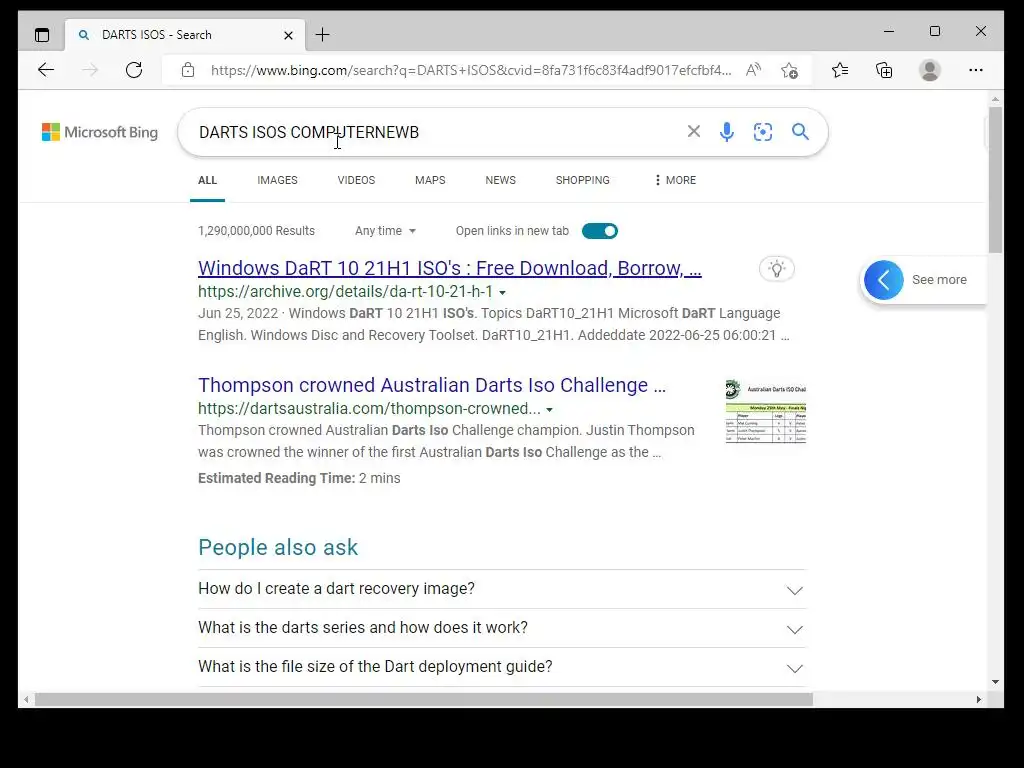1024x768 pixels.
Task: Open the Read aloud icon in the address bar
Action: pos(753,70)
